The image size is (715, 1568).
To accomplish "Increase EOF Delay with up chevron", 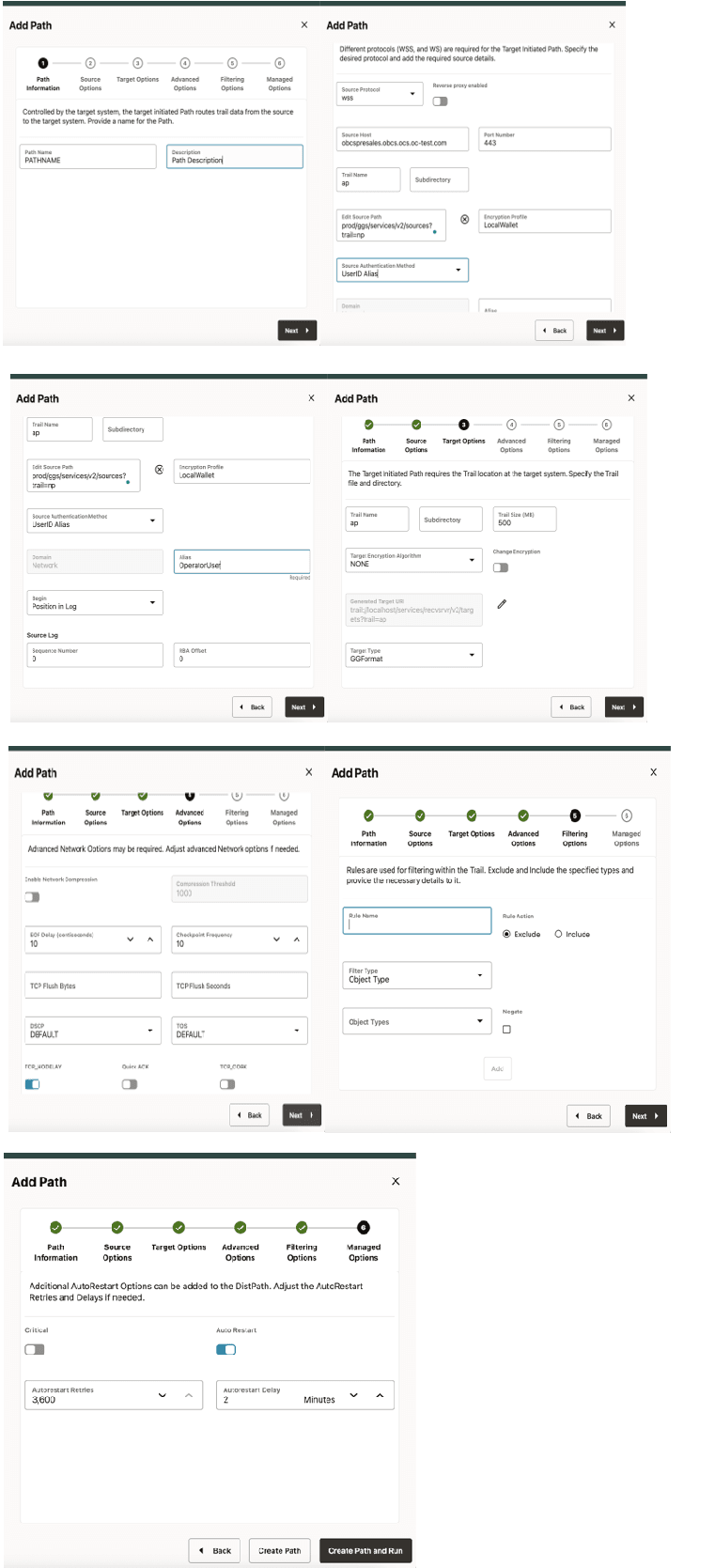I will click(x=150, y=939).
